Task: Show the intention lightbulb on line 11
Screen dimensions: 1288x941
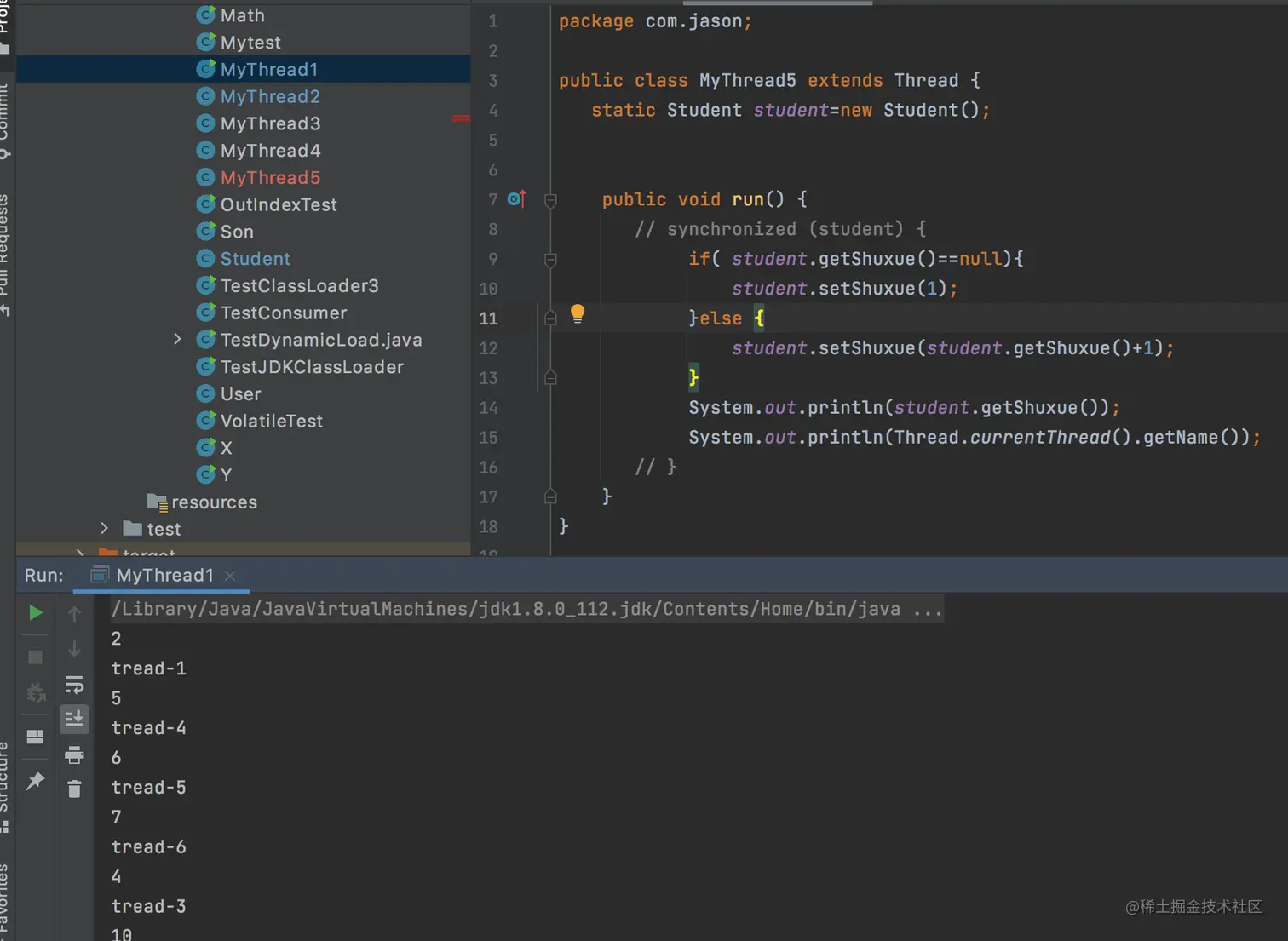Action: 578,313
